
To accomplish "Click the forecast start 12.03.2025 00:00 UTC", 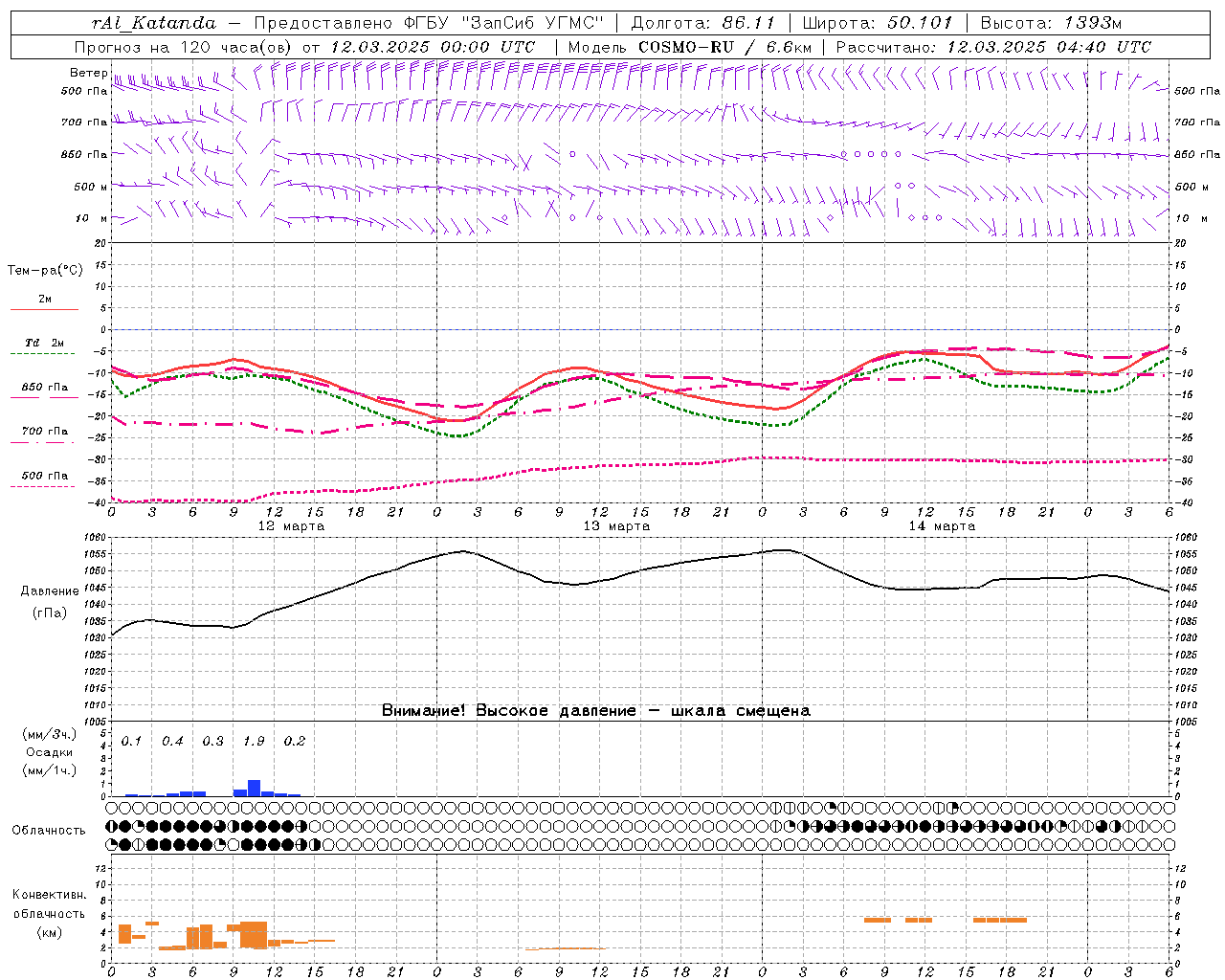I will (x=433, y=47).
